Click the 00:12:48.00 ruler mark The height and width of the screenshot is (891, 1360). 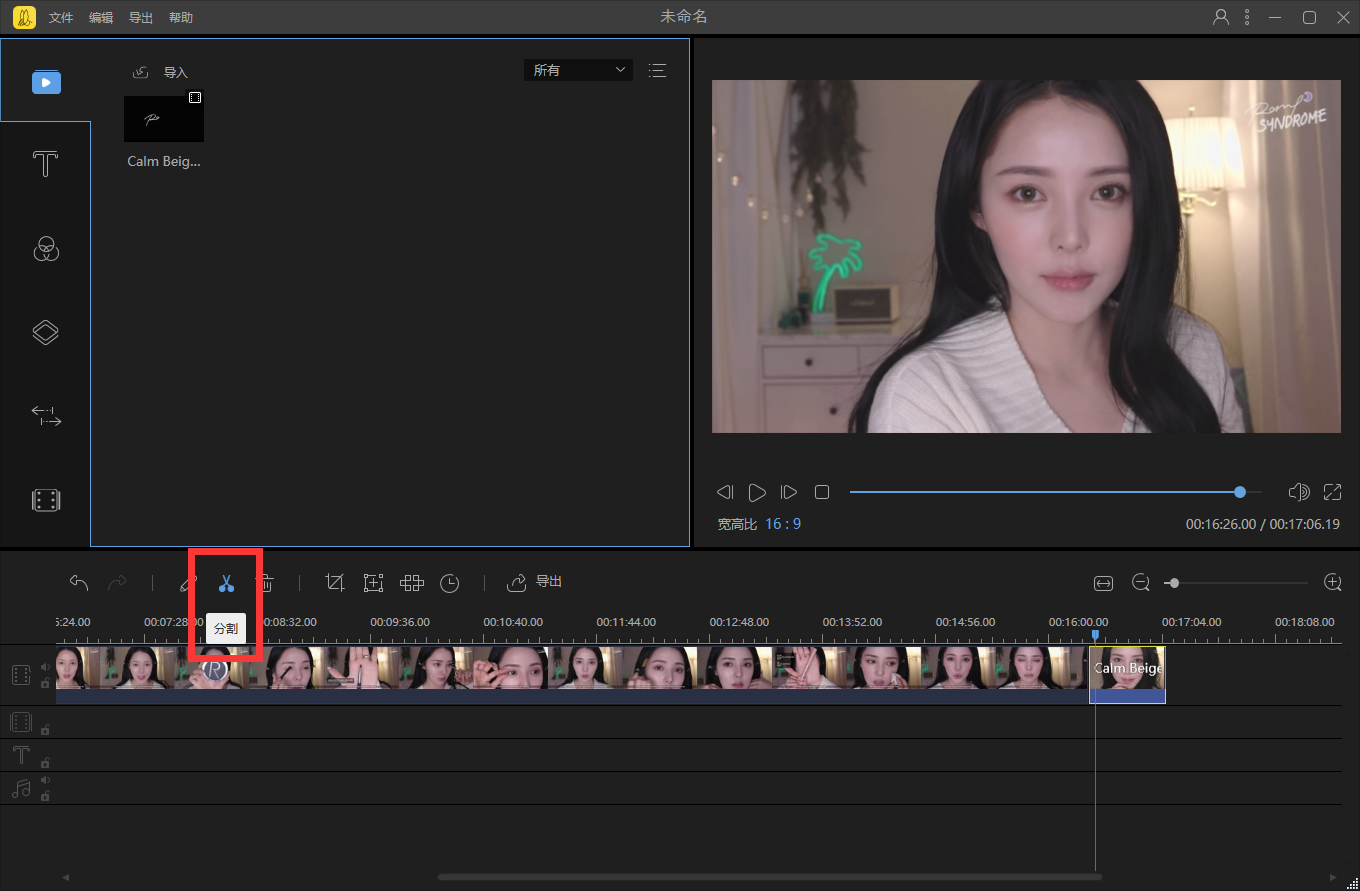click(x=739, y=622)
